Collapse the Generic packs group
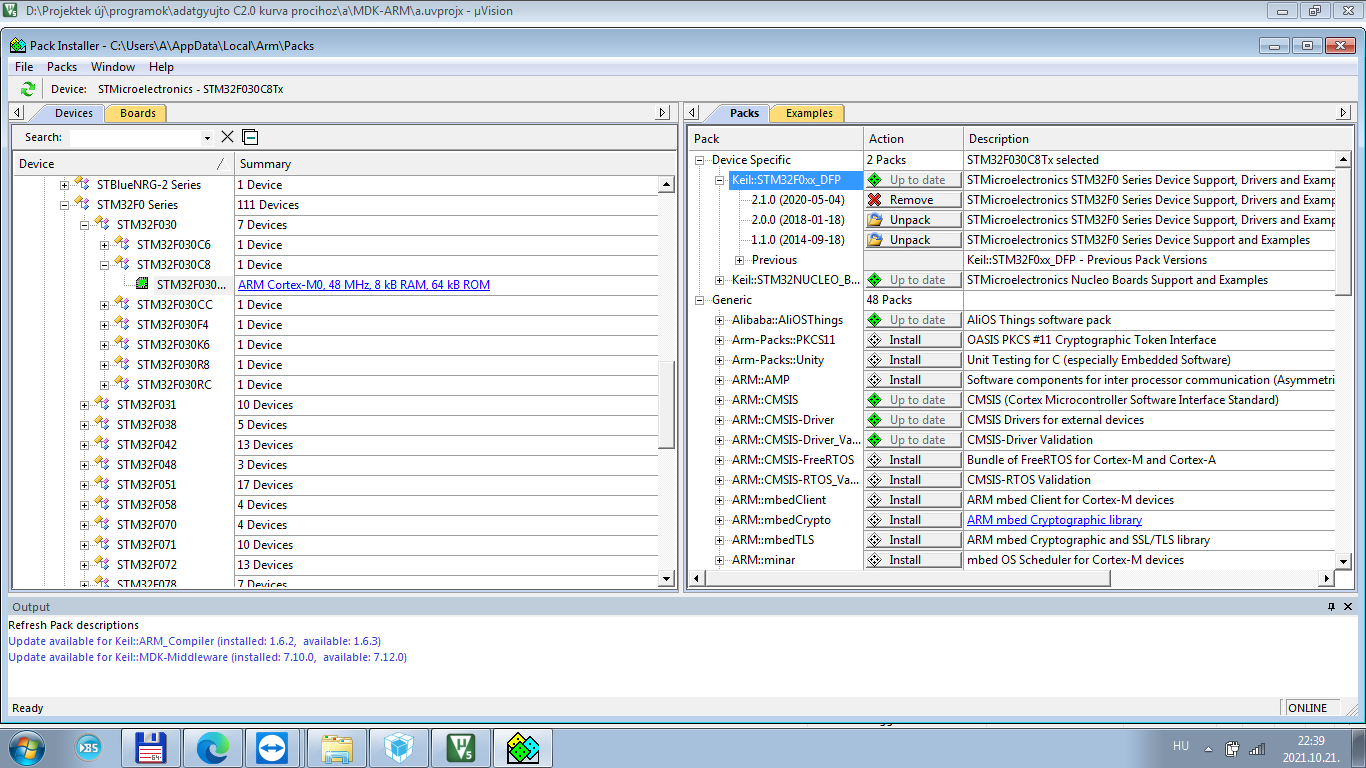 700,300
